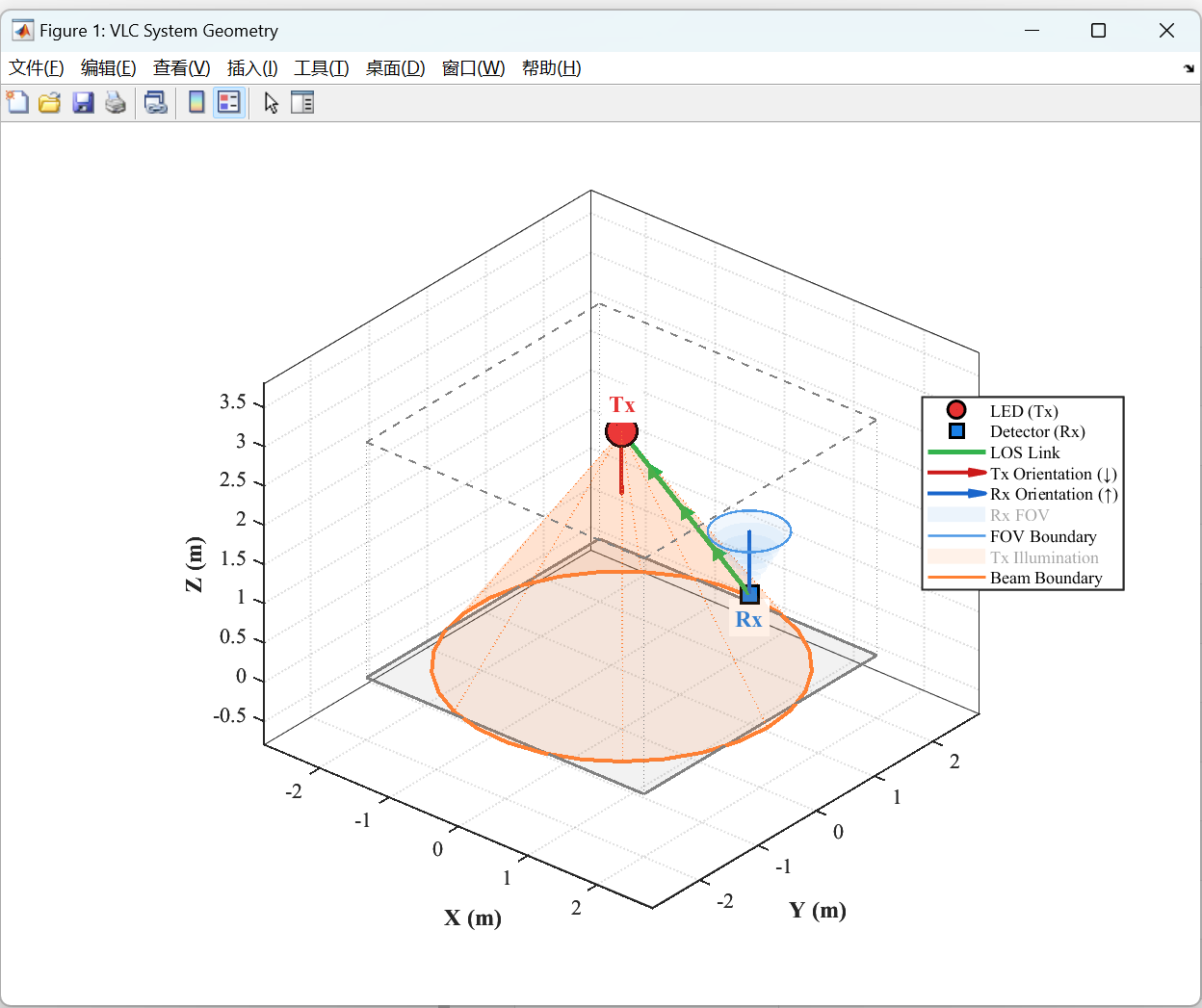Screen dimensions: 1202x1008
Task: Click the dock figure arrow at the menu bar's right end
Action: click(x=1189, y=68)
